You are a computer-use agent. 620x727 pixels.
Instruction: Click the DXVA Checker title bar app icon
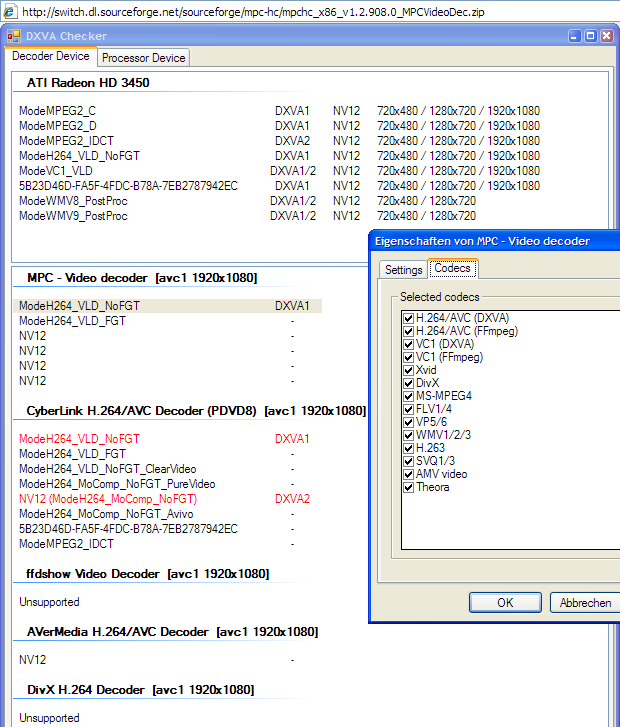pyautogui.click(x=14, y=36)
